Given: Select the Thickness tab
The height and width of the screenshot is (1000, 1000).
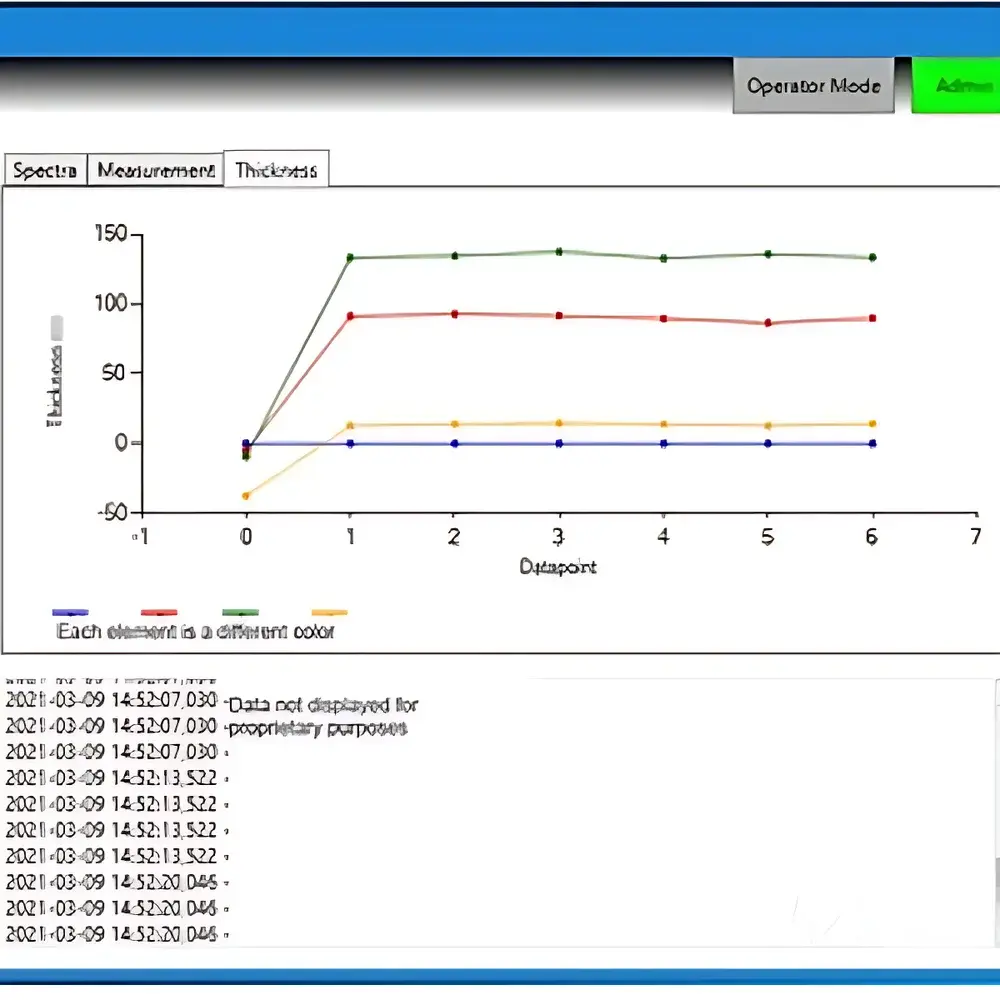Looking at the screenshot, I should (x=276, y=170).
